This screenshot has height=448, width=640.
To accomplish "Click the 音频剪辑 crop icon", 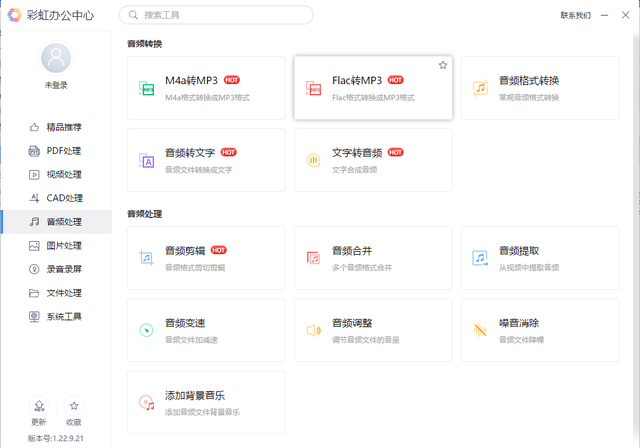I will point(147,258).
